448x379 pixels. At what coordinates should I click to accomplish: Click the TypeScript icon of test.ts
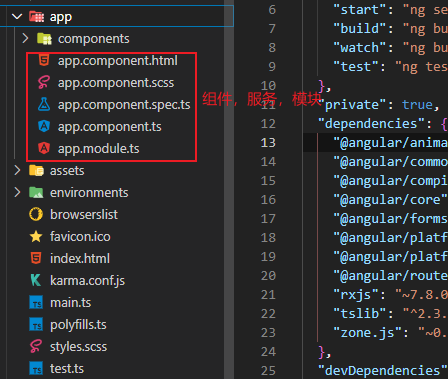36,368
